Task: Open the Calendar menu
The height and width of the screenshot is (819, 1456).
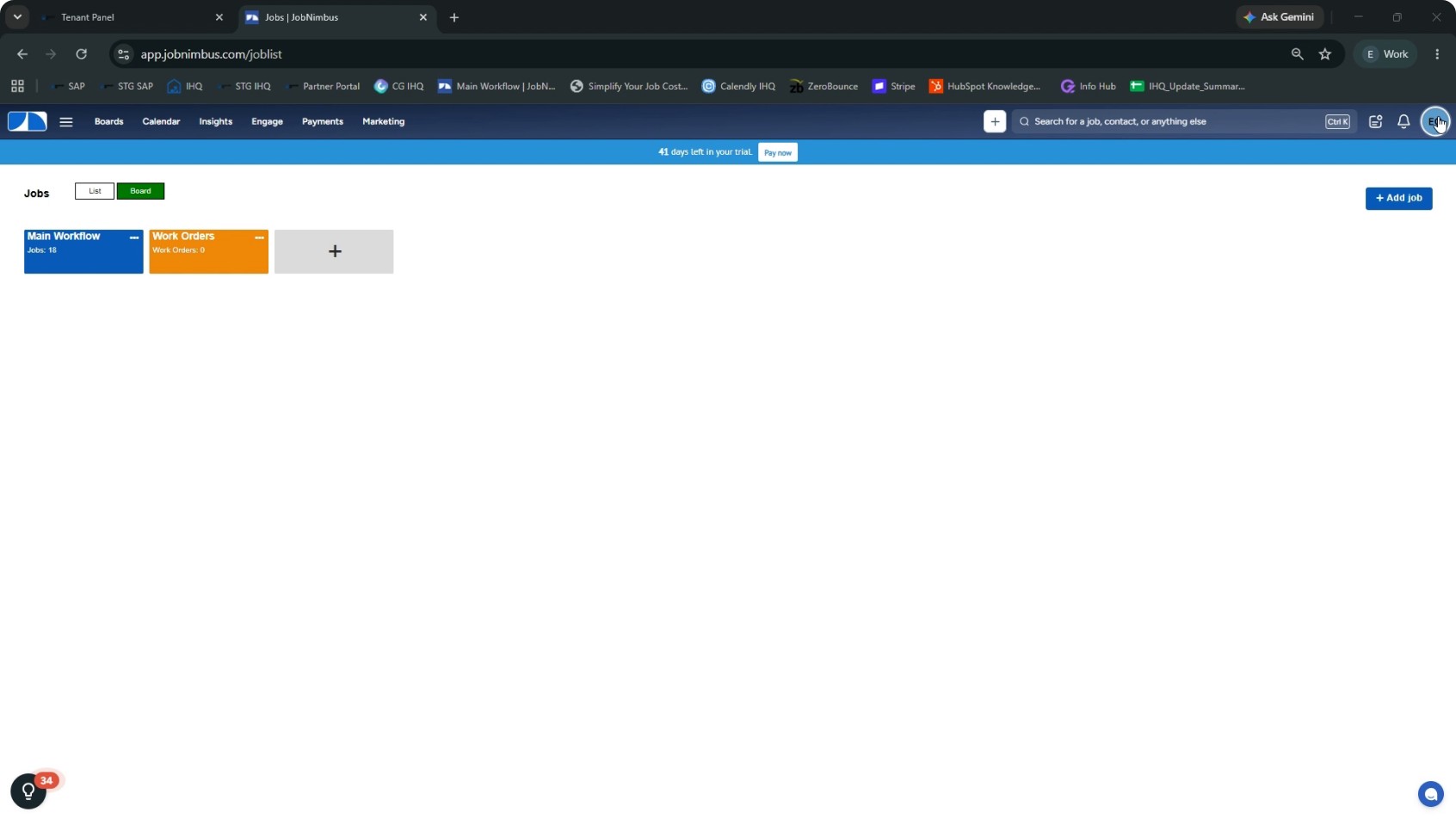Action: click(x=161, y=121)
